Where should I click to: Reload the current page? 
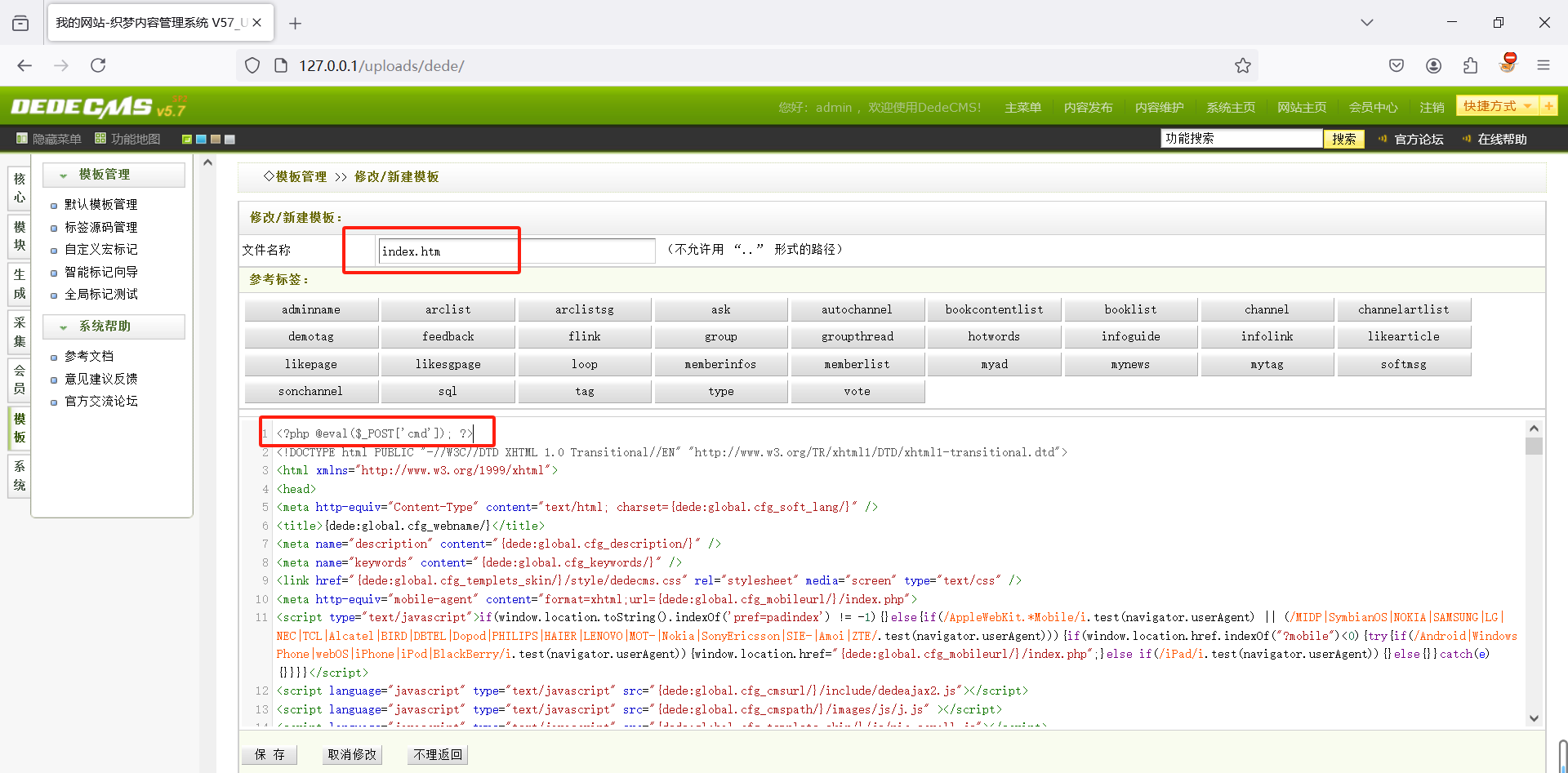click(98, 65)
